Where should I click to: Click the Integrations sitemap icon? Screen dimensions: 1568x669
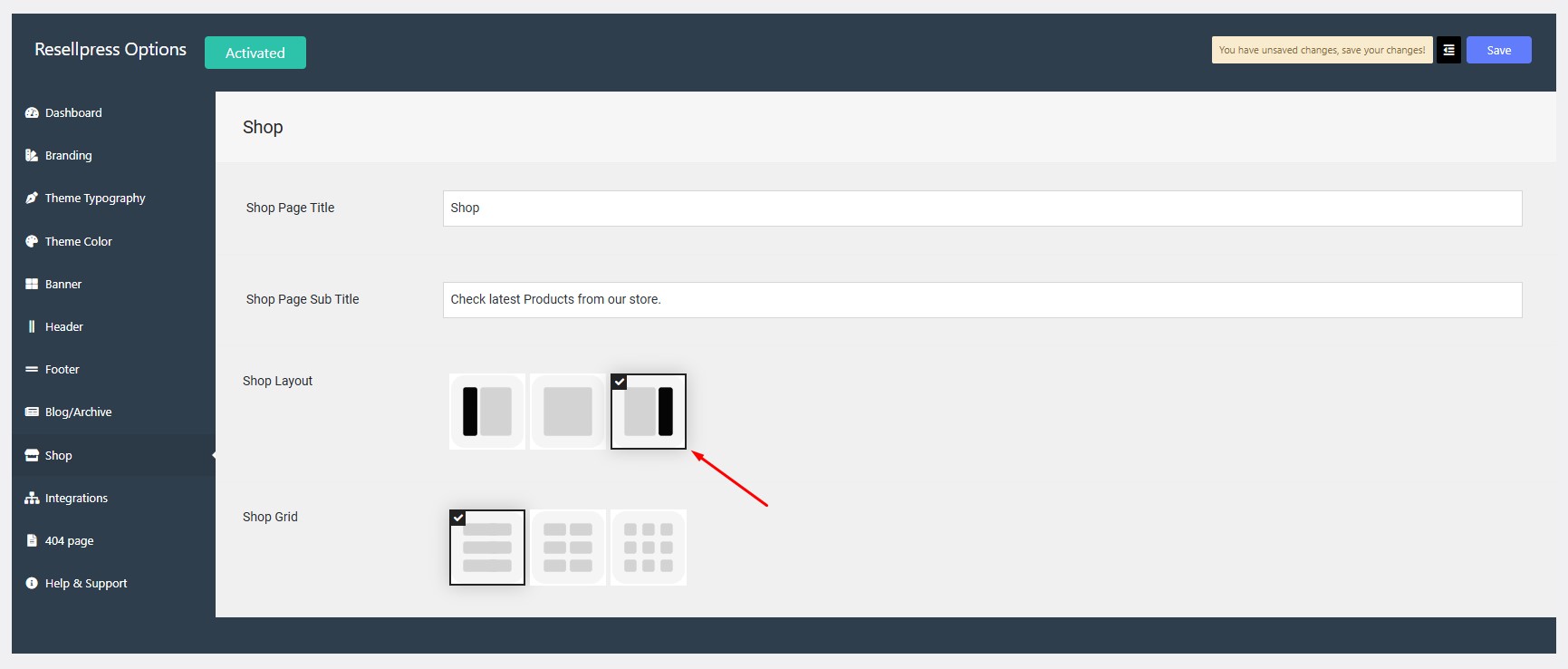[x=32, y=499]
